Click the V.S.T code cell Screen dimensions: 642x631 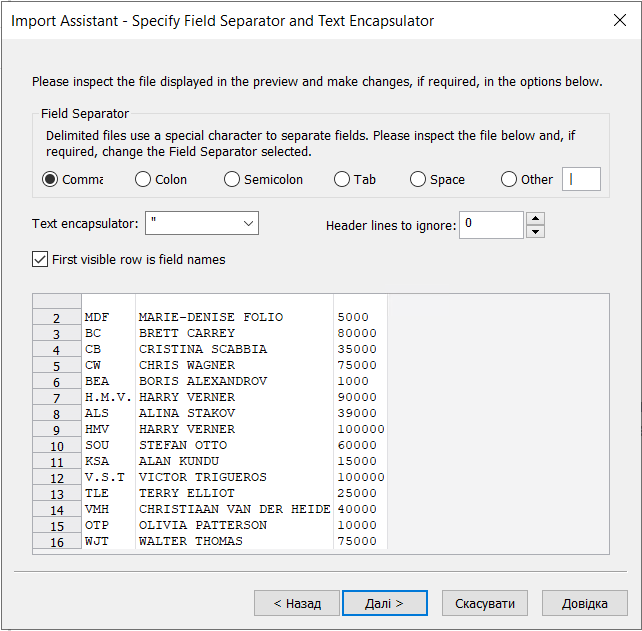click(109, 477)
